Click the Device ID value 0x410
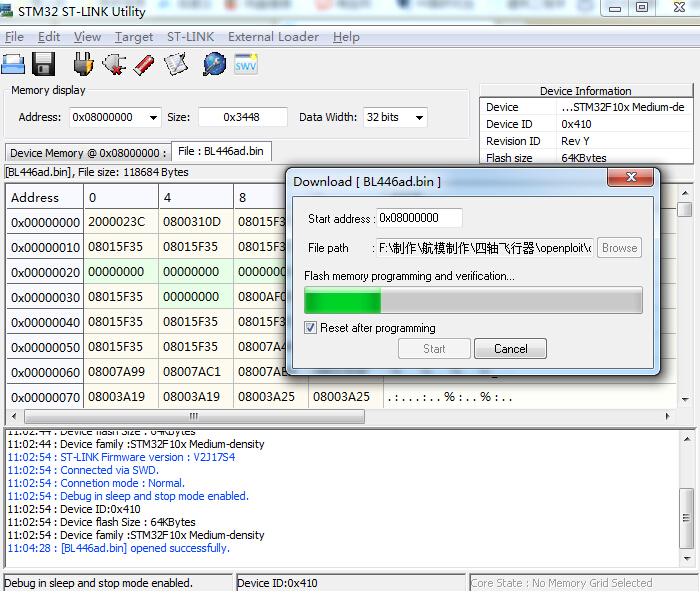This screenshot has height=591, width=700. [576, 124]
